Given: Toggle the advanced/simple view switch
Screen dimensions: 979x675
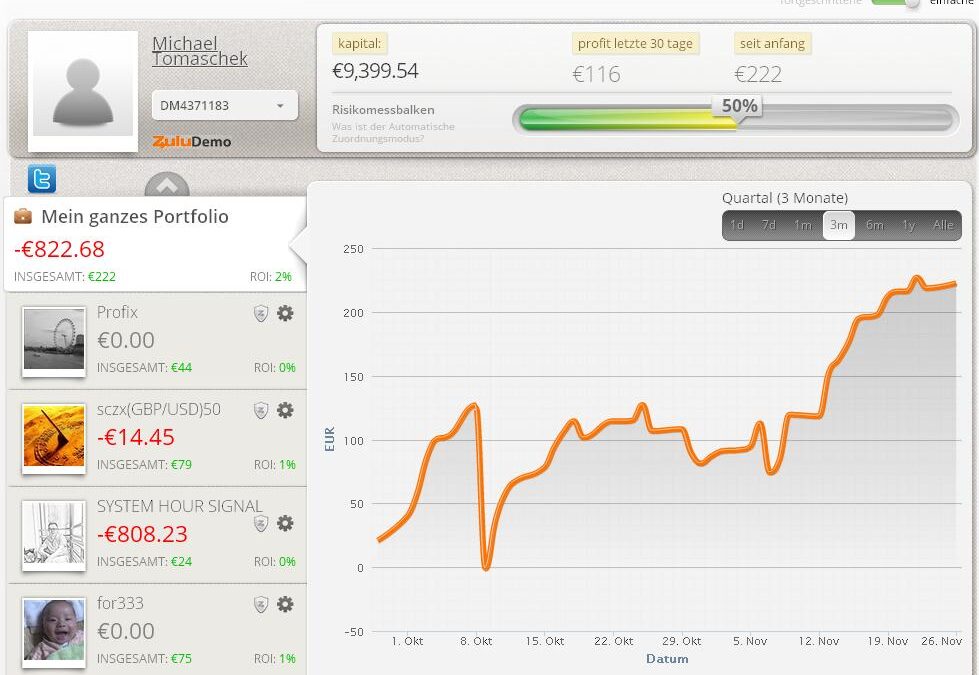Looking at the screenshot, I should point(896,3).
